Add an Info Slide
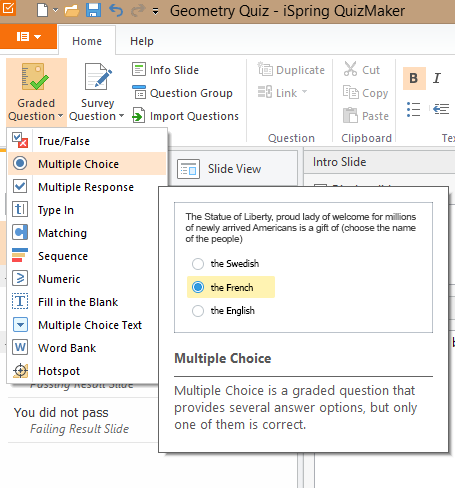 tap(165, 70)
